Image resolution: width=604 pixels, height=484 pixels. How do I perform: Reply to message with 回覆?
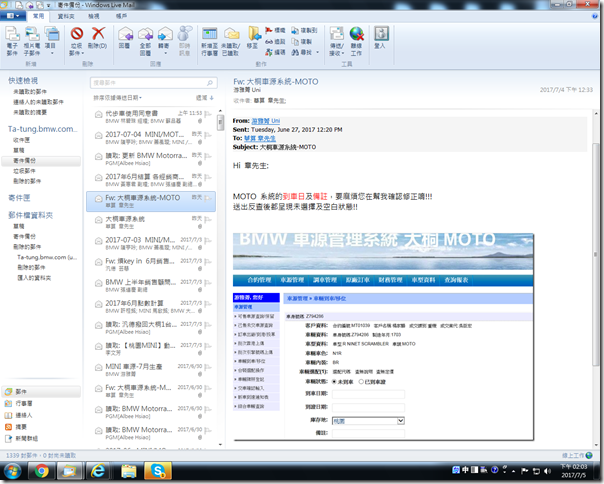coord(124,38)
